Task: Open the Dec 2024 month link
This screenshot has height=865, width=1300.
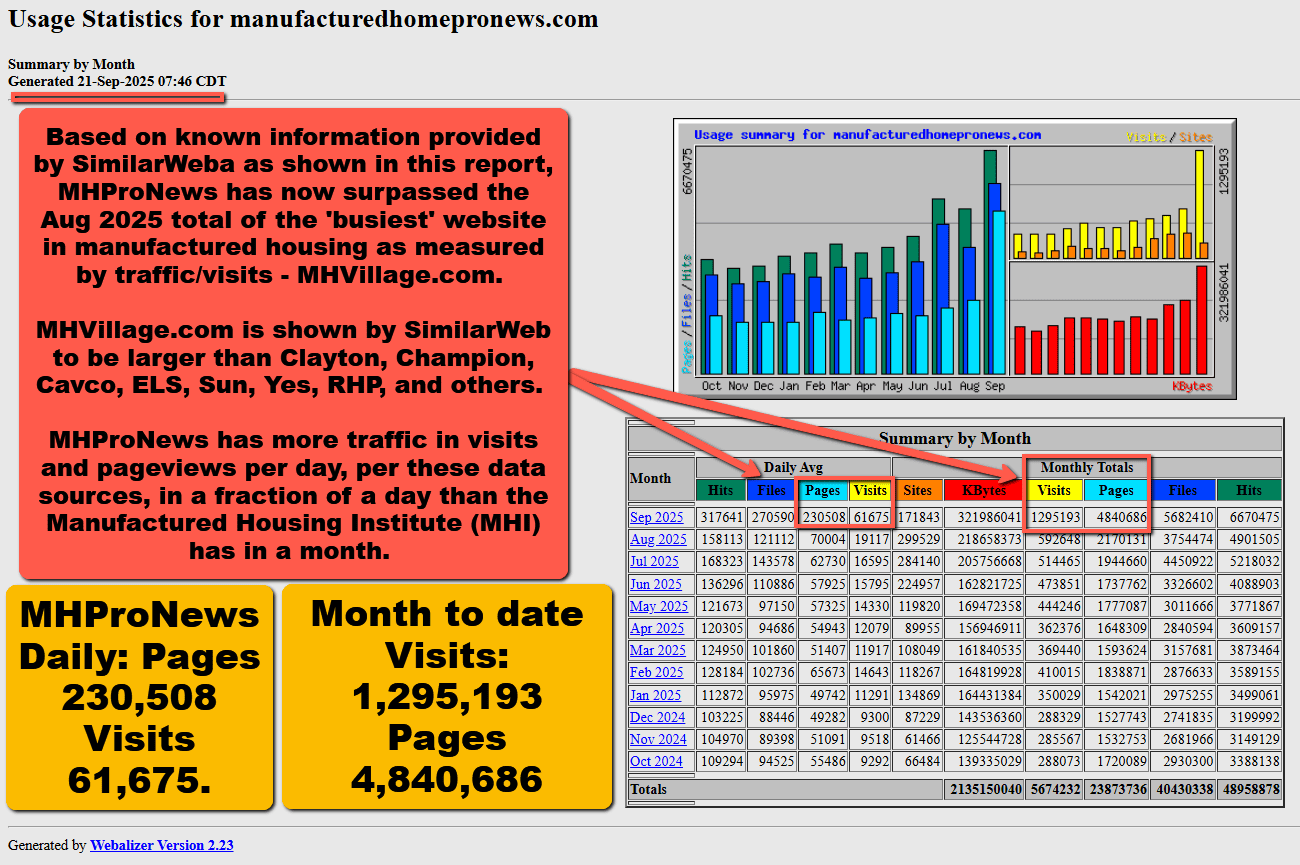Action: point(658,717)
